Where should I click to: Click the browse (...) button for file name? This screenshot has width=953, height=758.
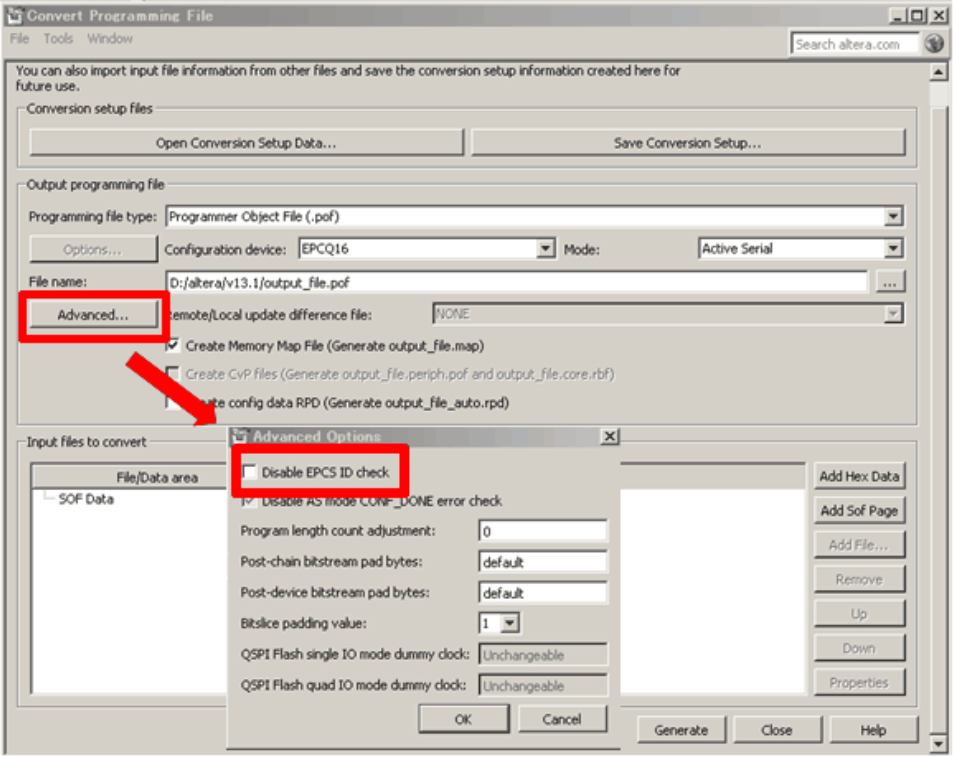889,283
